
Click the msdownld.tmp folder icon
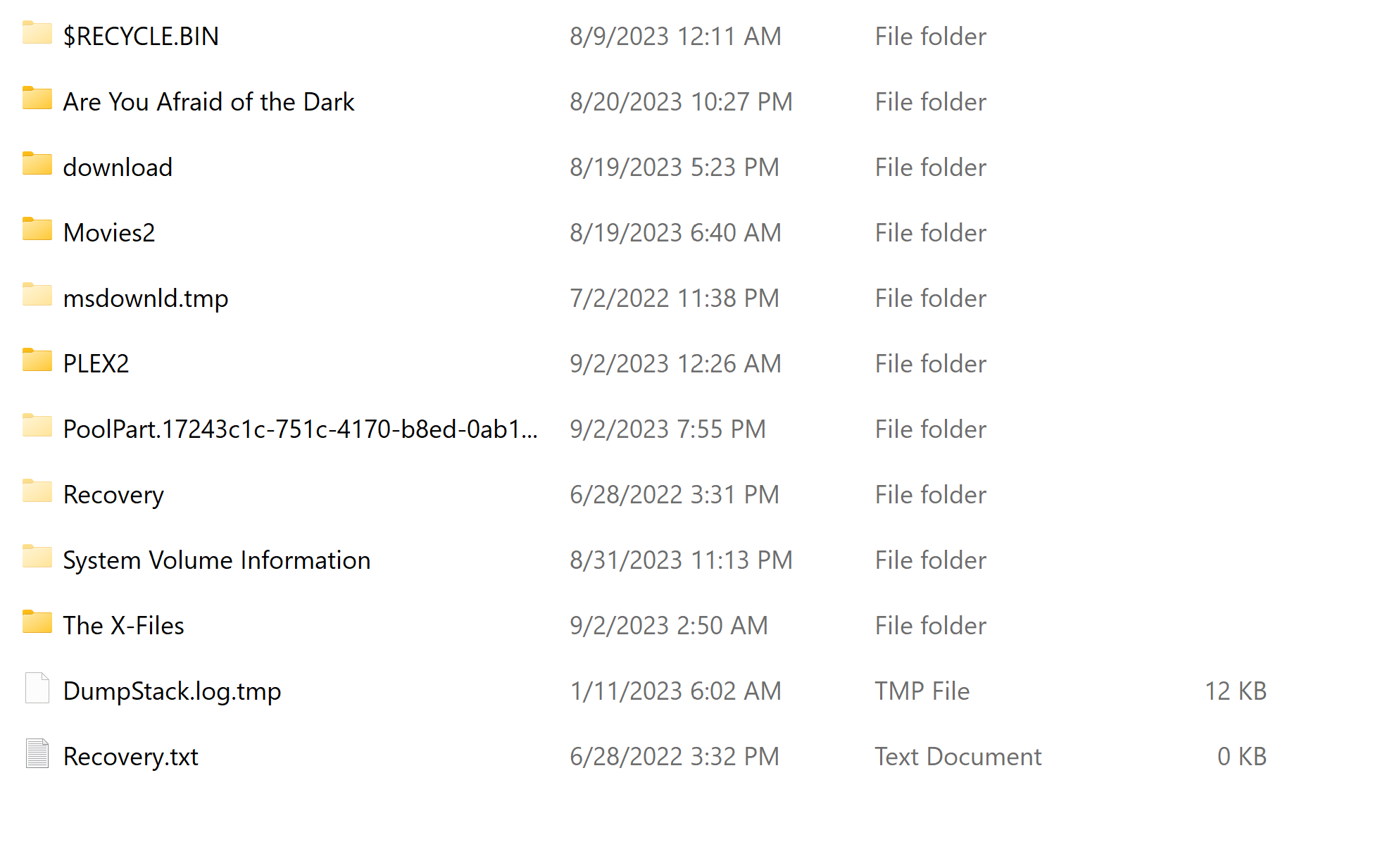pos(37,296)
